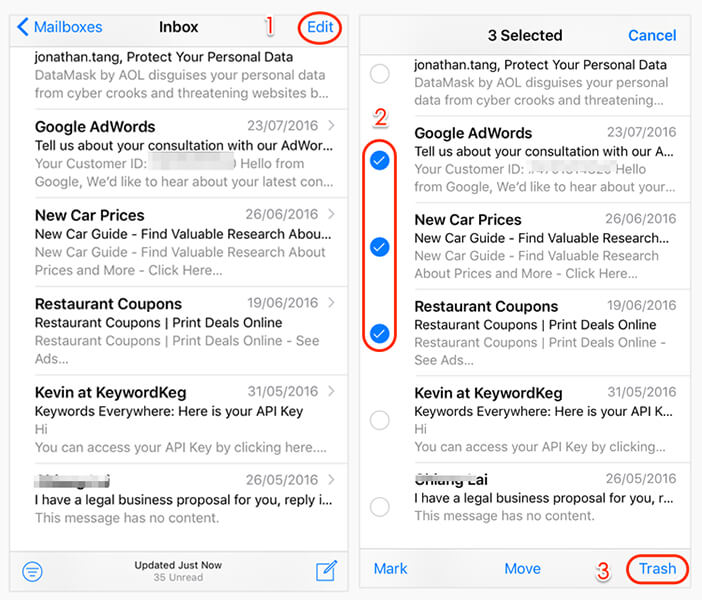Open Restaurant Coupons email chevron
Viewport: 702px width, 600px height.
[331, 303]
